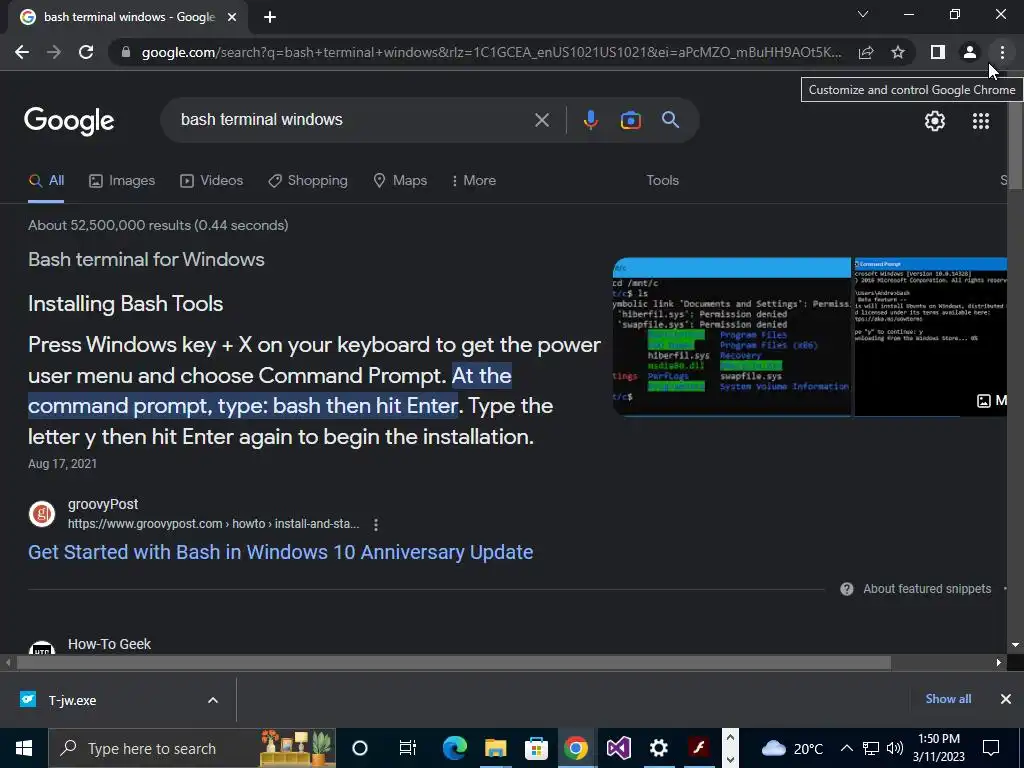
Task: Click the taskbar 'Type here to search' box
Action: tap(192, 748)
